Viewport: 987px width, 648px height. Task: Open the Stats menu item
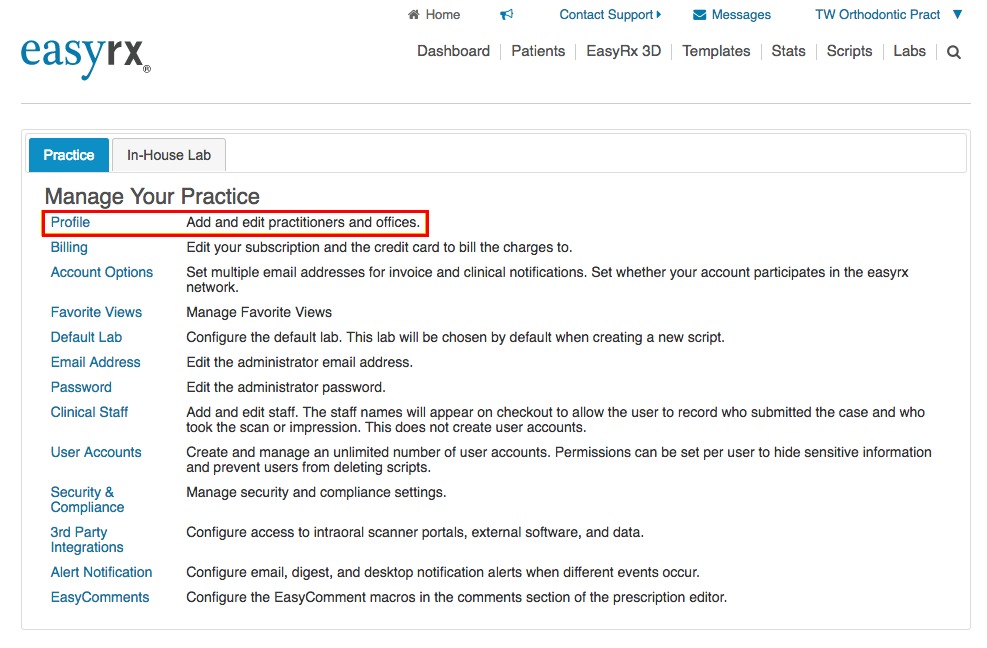coord(788,51)
